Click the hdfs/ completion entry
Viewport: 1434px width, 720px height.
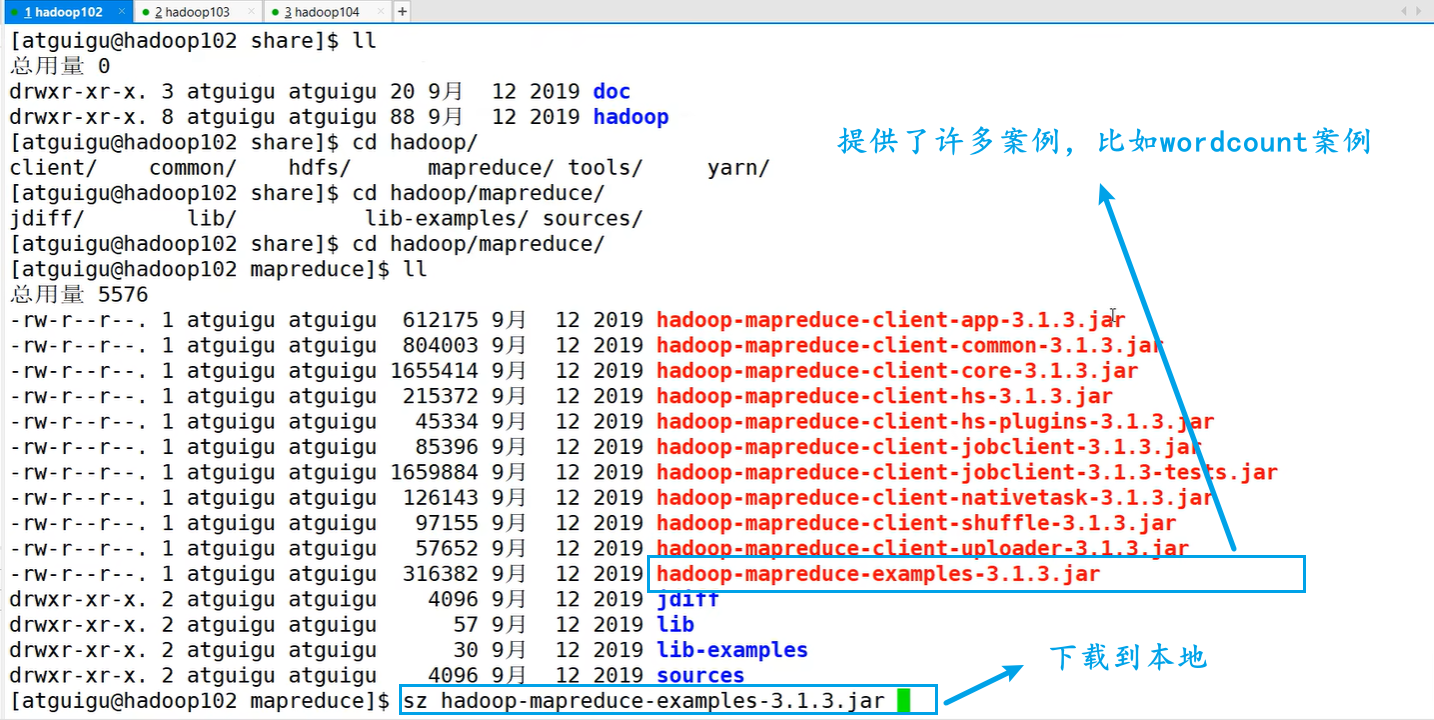click(x=320, y=168)
